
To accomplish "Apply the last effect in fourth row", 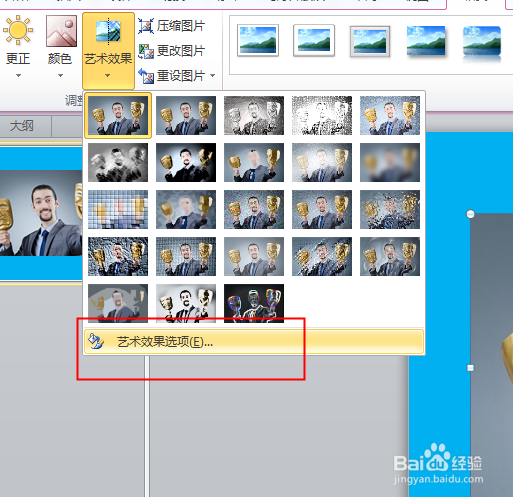I will click(x=390, y=257).
